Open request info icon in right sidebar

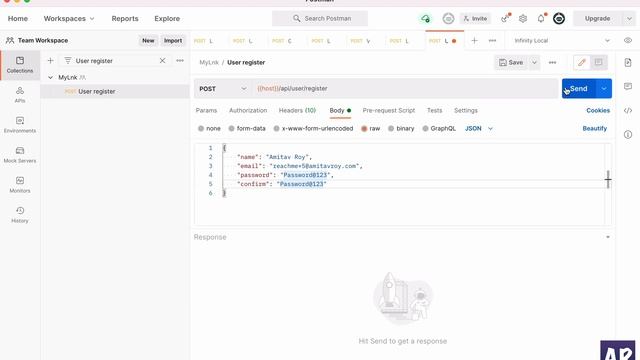628,134
